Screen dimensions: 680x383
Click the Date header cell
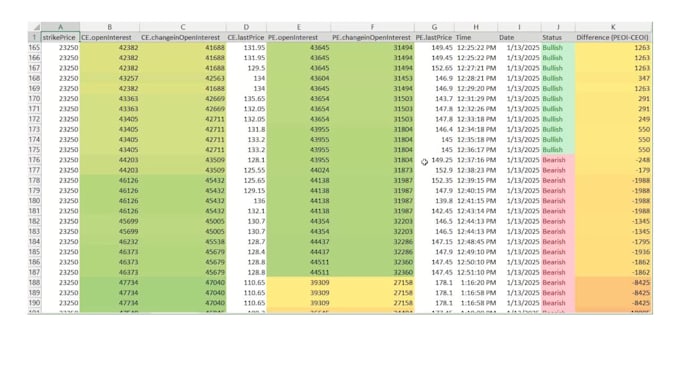tap(519, 37)
